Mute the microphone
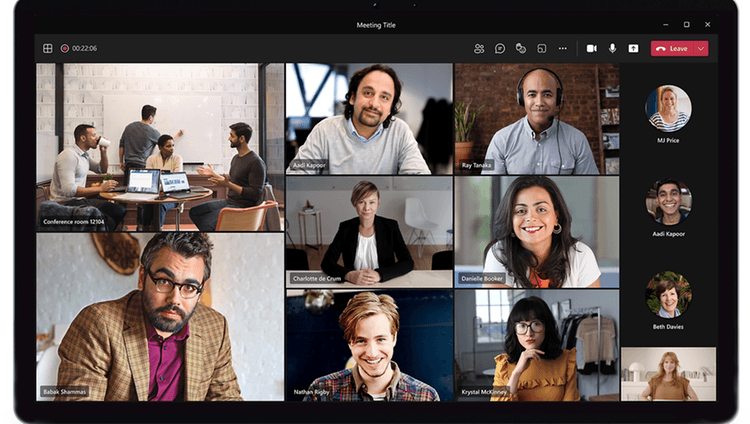Screen dimensions: 750x424 point(612,48)
